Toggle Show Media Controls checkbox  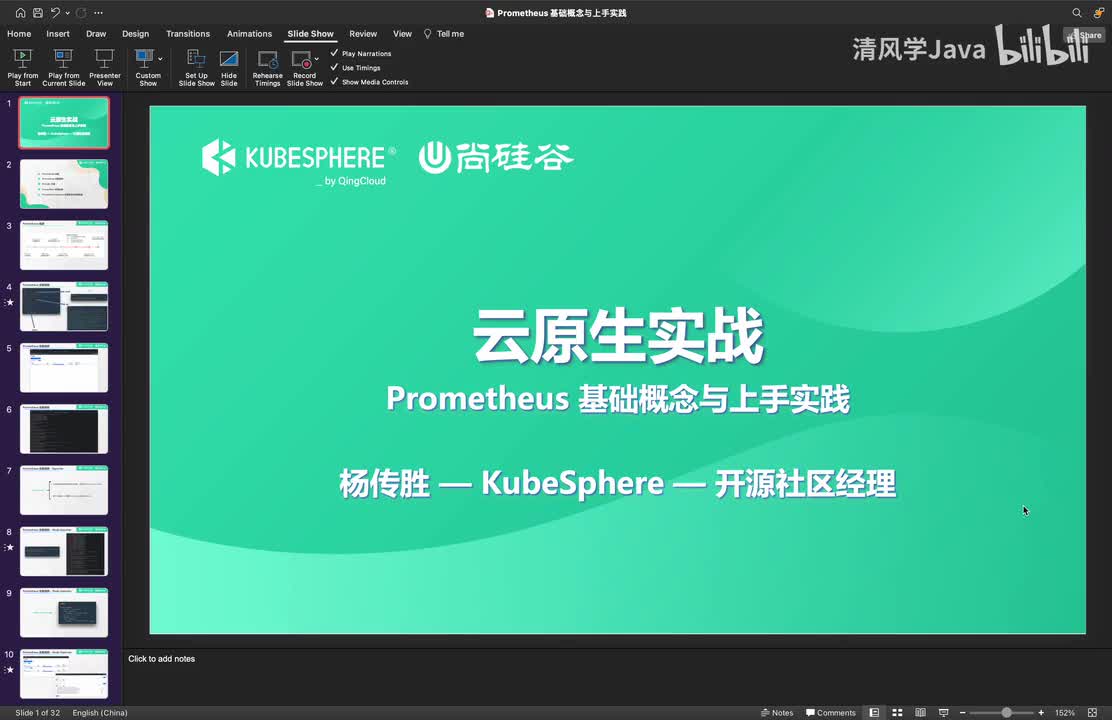(335, 82)
